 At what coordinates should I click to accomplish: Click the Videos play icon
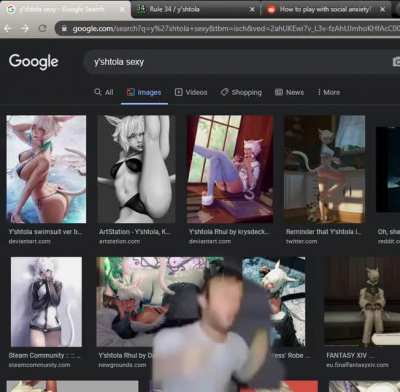(x=179, y=92)
